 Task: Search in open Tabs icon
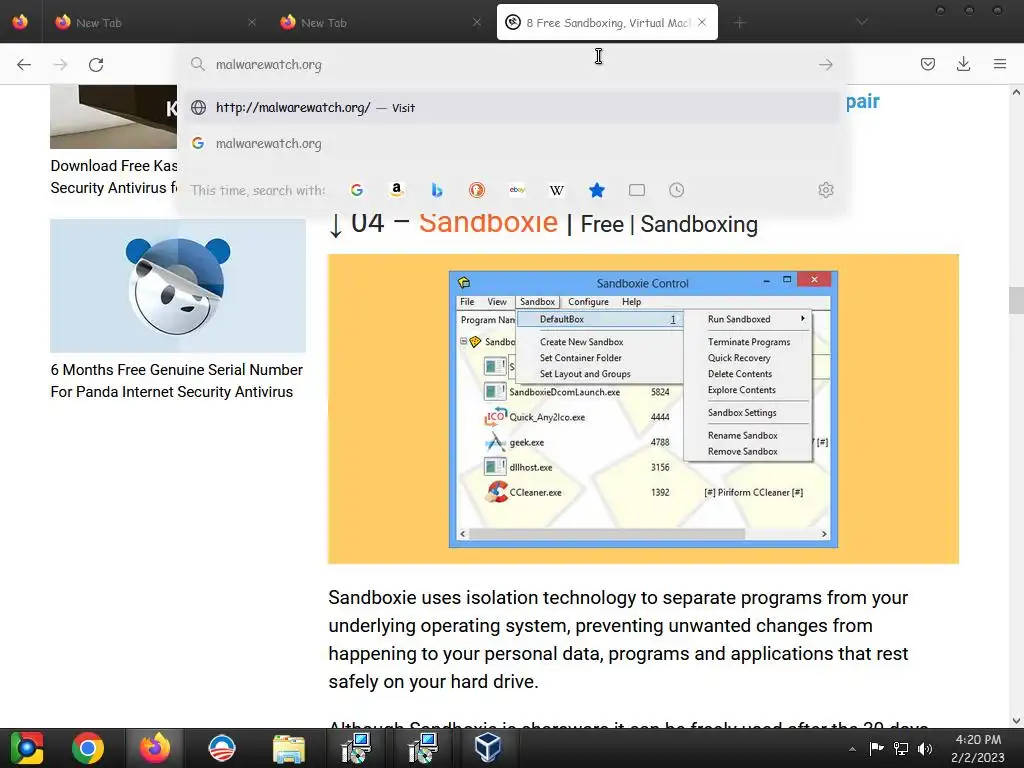coord(637,190)
